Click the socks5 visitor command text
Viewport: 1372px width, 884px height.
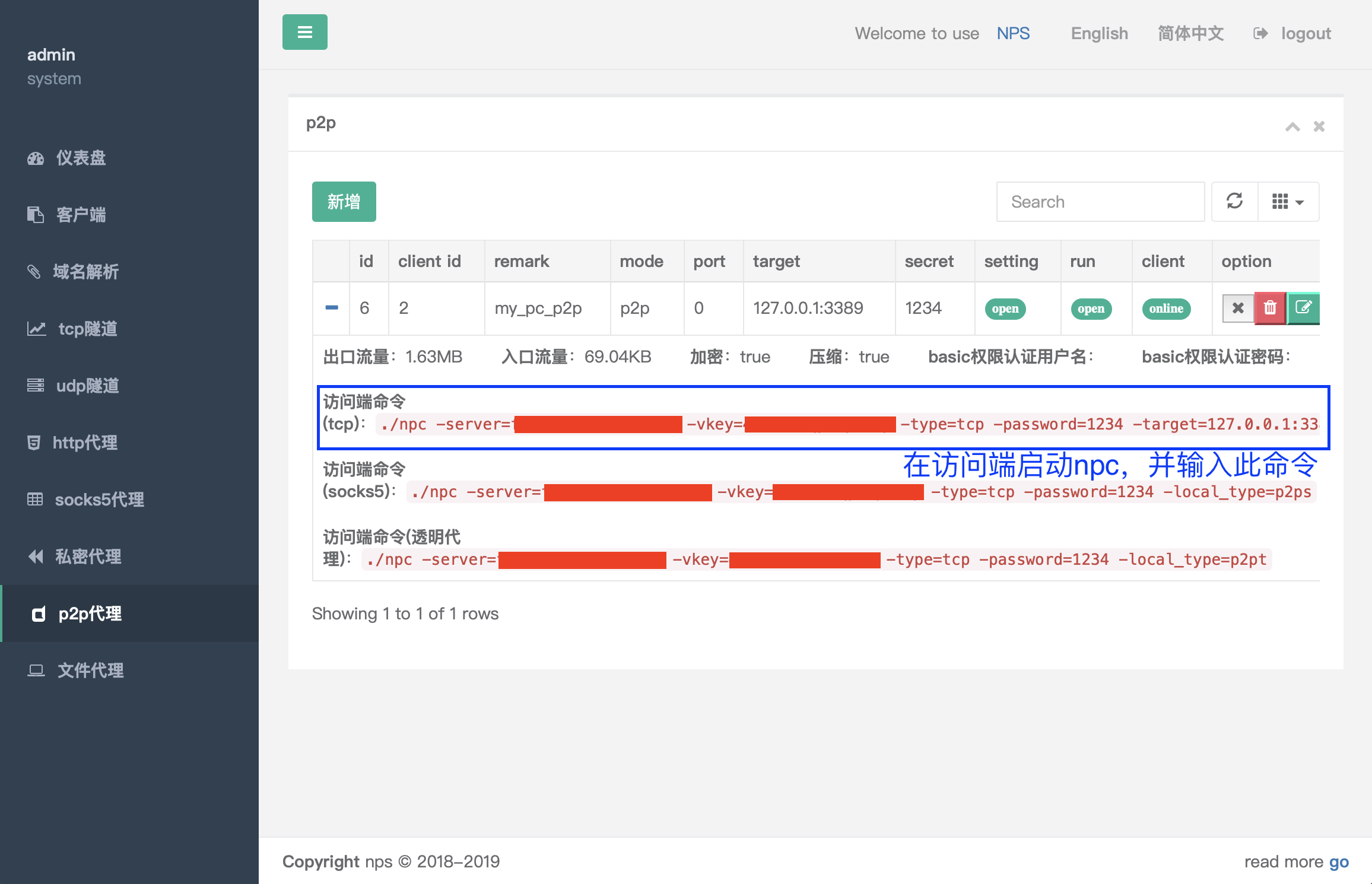(x=861, y=492)
